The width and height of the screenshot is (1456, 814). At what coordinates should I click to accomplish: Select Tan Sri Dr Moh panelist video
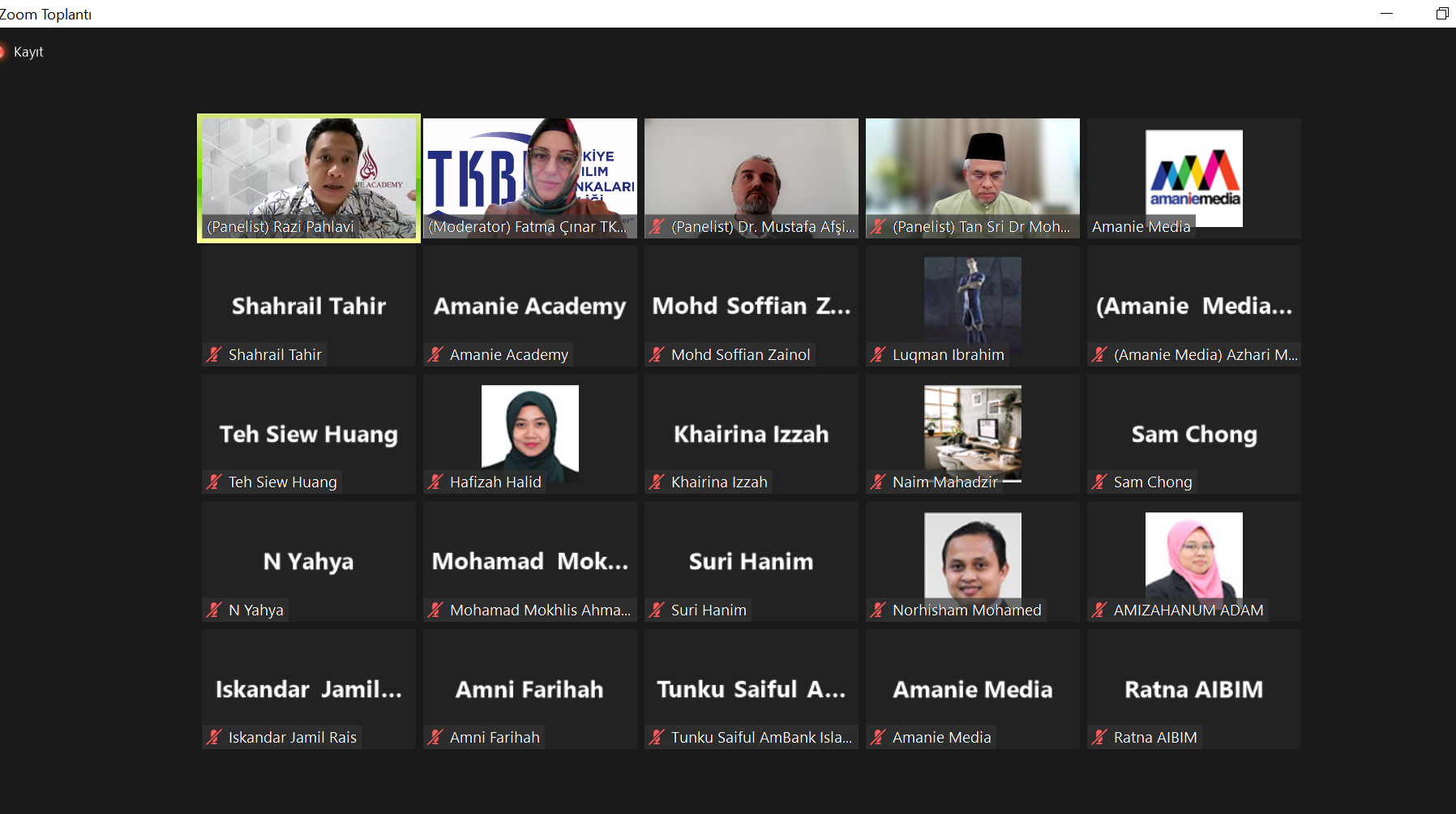[x=973, y=178]
